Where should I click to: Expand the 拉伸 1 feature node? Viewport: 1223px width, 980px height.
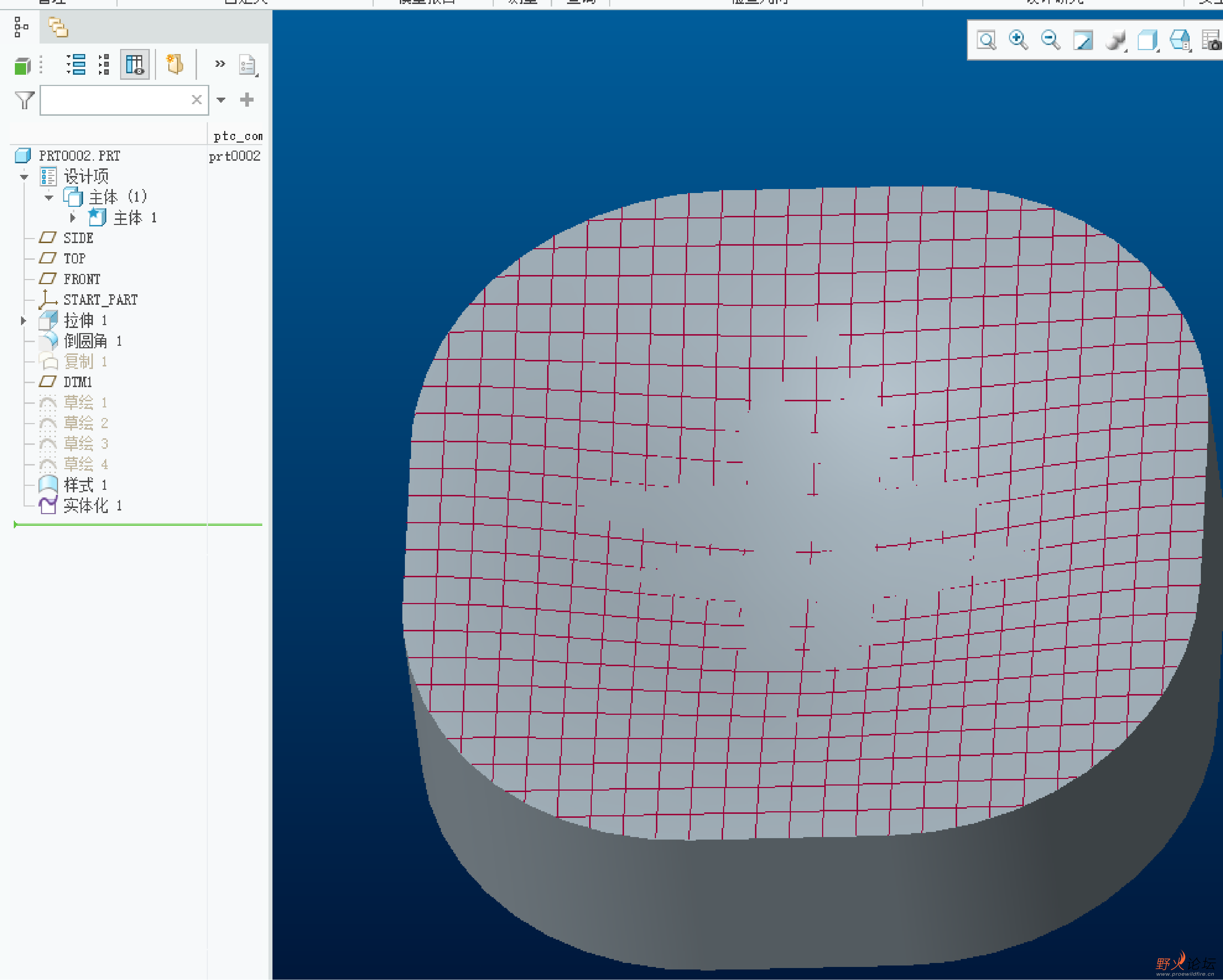(x=23, y=321)
